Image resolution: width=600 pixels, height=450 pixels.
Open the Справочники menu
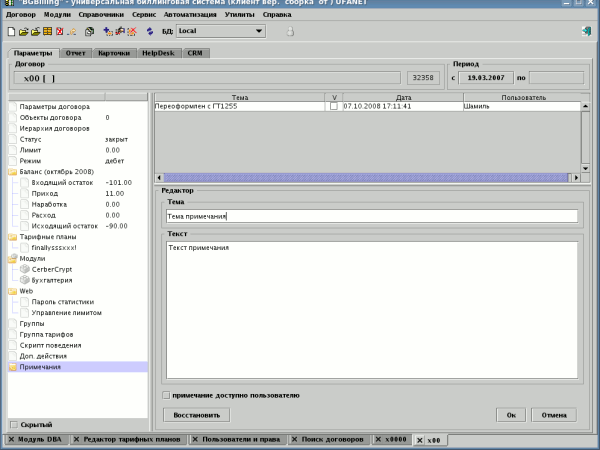click(x=99, y=16)
